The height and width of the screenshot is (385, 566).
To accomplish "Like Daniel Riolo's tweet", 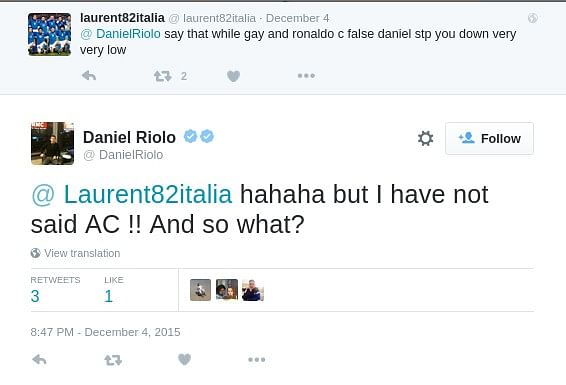I will tap(184, 359).
